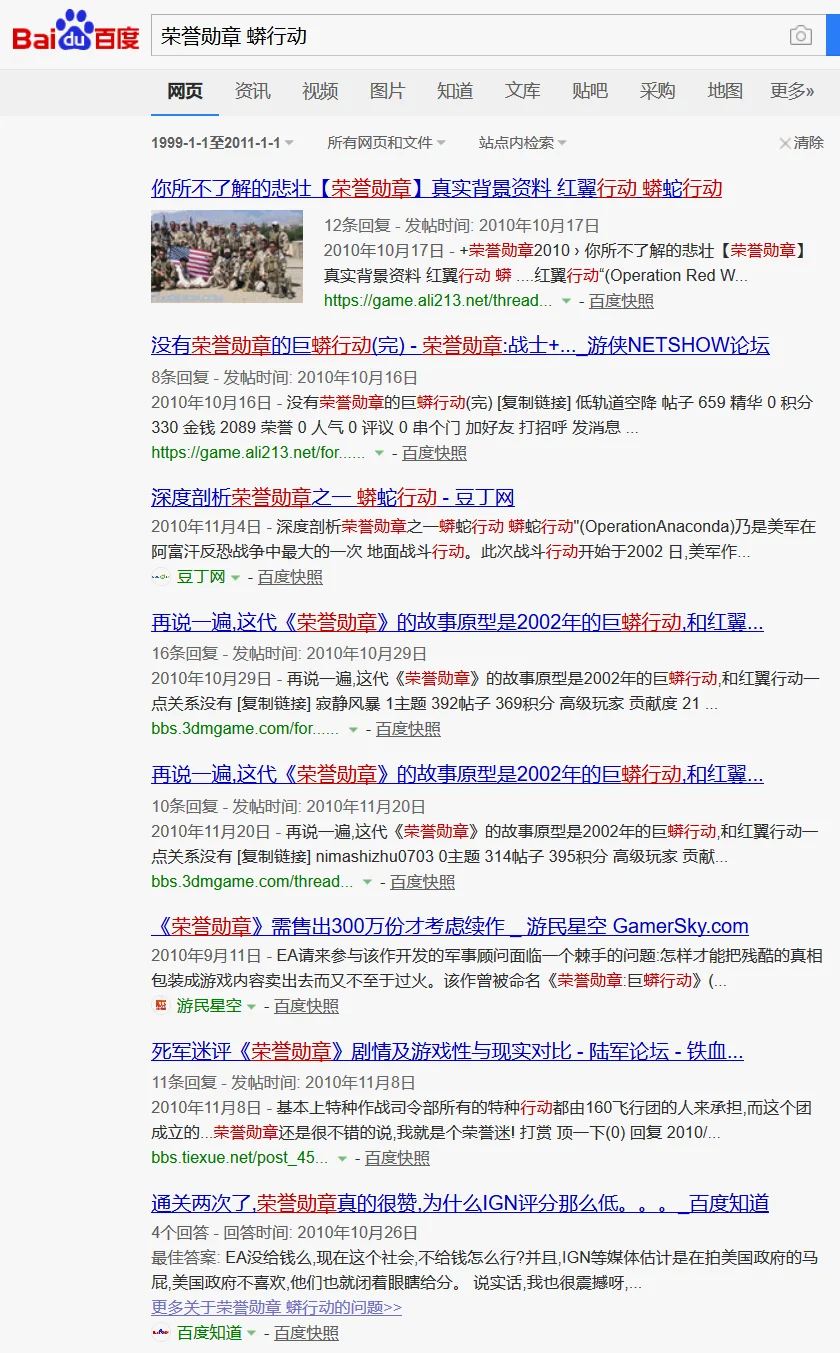This screenshot has height=1353, width=840.
Task: Open the 16条回复 result title link
Action: pos(457,622)
